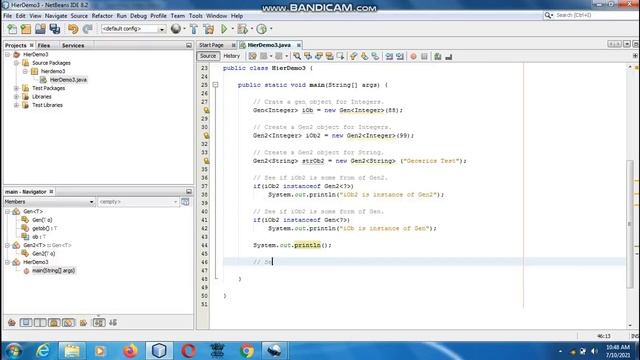
Task: Click the Shift Line Right icon
Action: pyautogui.click(x=400, y=56)
